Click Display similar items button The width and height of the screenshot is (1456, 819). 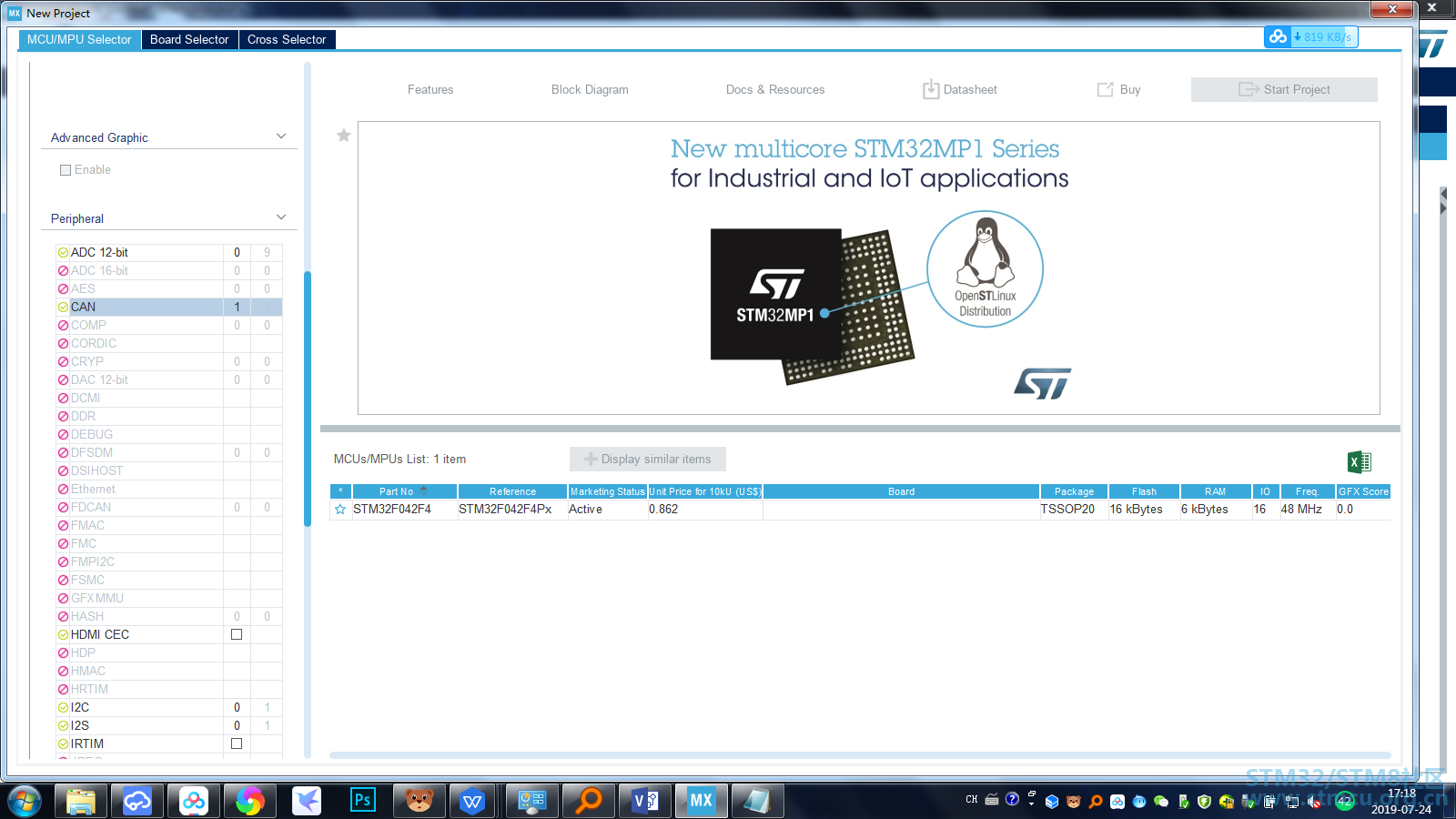pos(648,460)
